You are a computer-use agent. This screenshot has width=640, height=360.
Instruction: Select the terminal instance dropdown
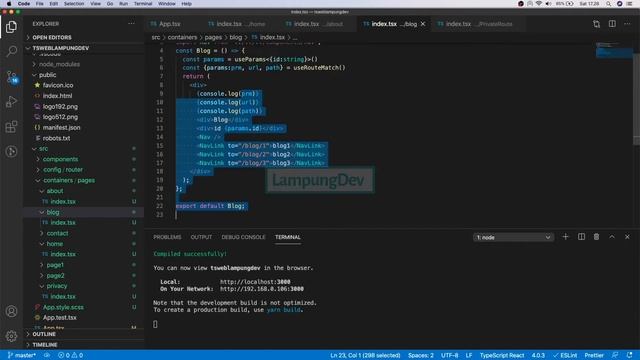[513, 237]
